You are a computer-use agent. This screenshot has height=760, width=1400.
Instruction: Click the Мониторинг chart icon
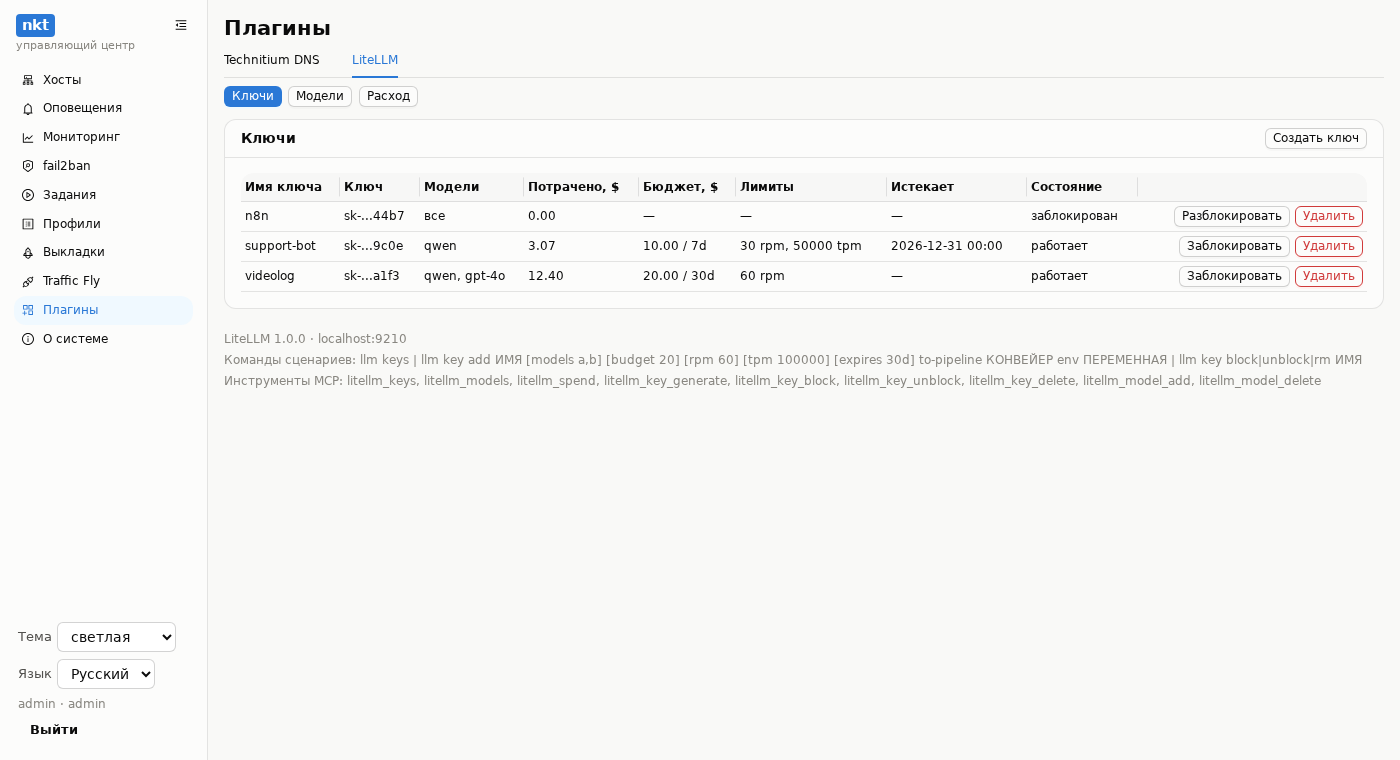point(28,137)
